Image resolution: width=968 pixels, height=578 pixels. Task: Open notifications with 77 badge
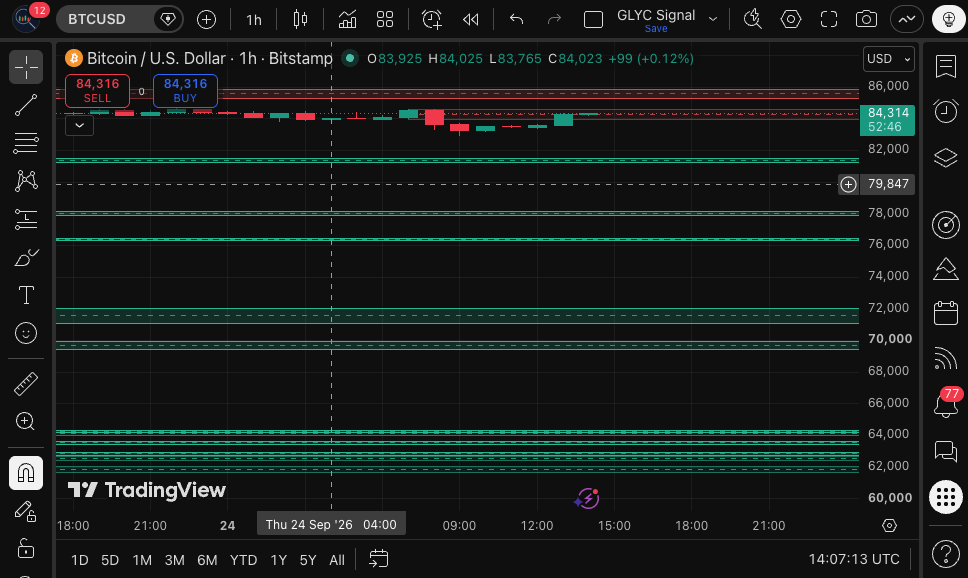pos(946,404)
